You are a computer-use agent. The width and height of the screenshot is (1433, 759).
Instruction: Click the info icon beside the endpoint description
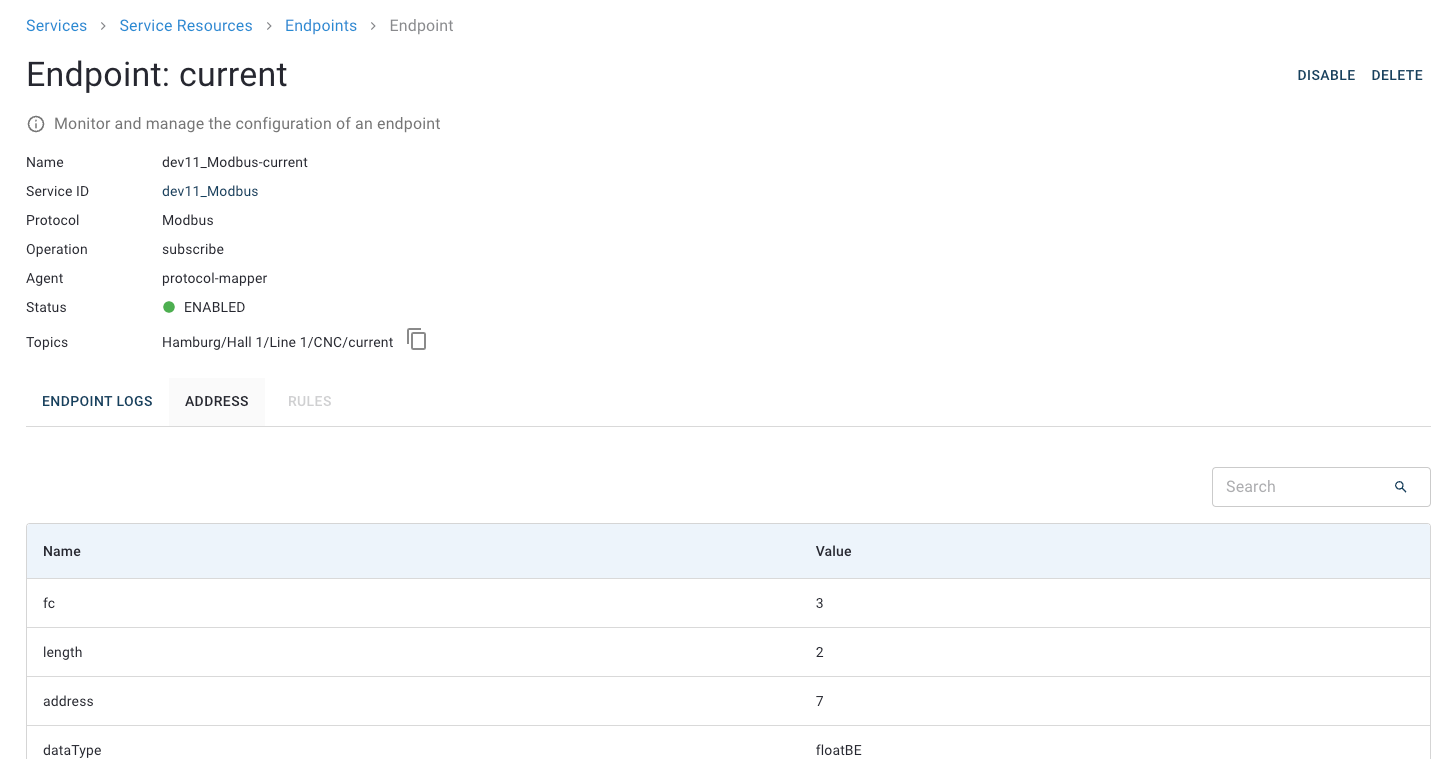click(x=36, y=124)
